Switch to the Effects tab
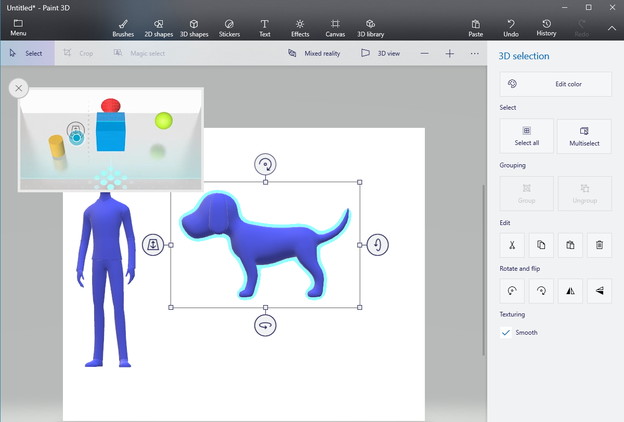This screenshot has height=422, width=624. point(300,27)
